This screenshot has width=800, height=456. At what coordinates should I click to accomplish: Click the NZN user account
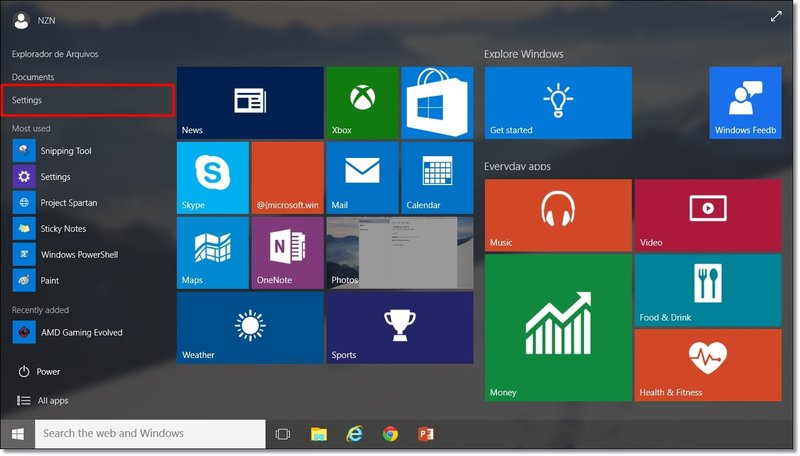[x=34, y=20]
